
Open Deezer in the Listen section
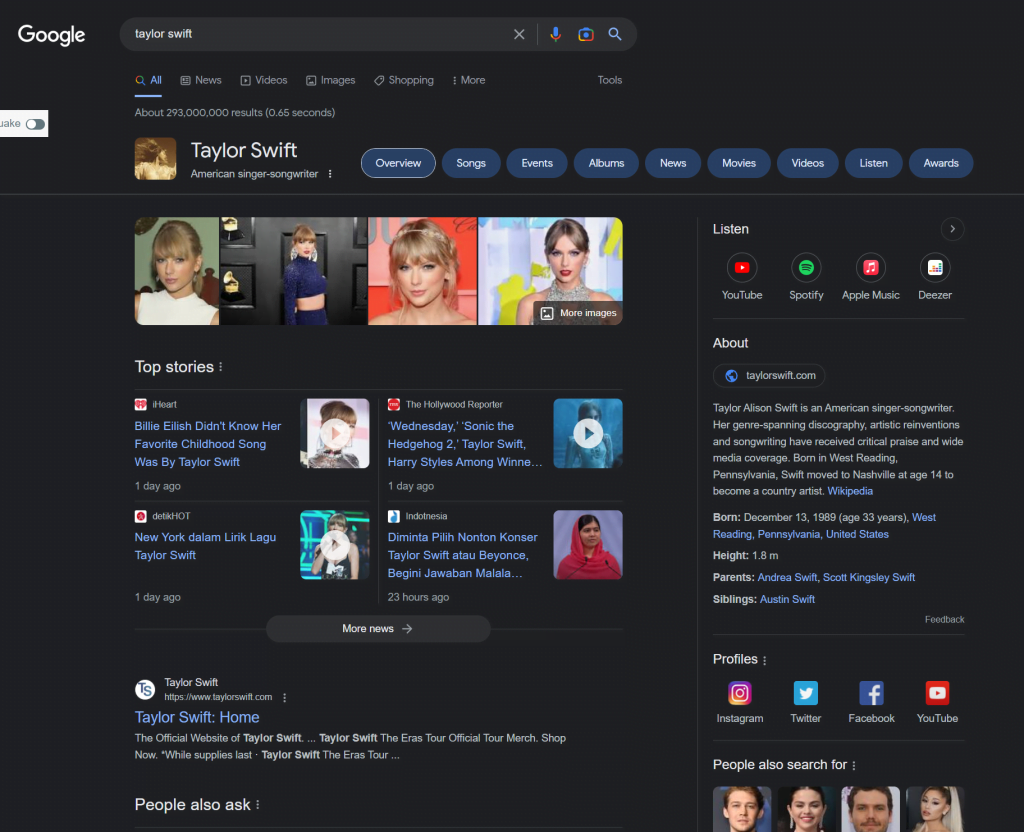[935, 267]
